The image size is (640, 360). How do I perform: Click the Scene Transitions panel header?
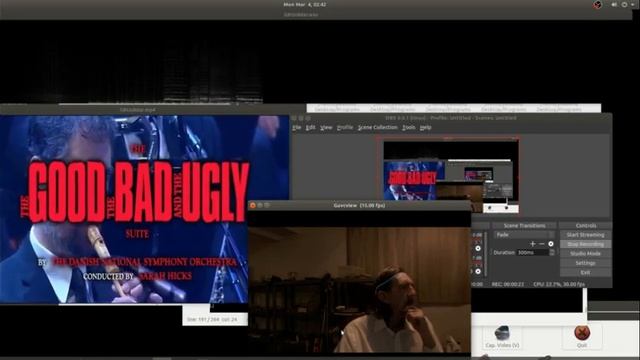point(524,226)
